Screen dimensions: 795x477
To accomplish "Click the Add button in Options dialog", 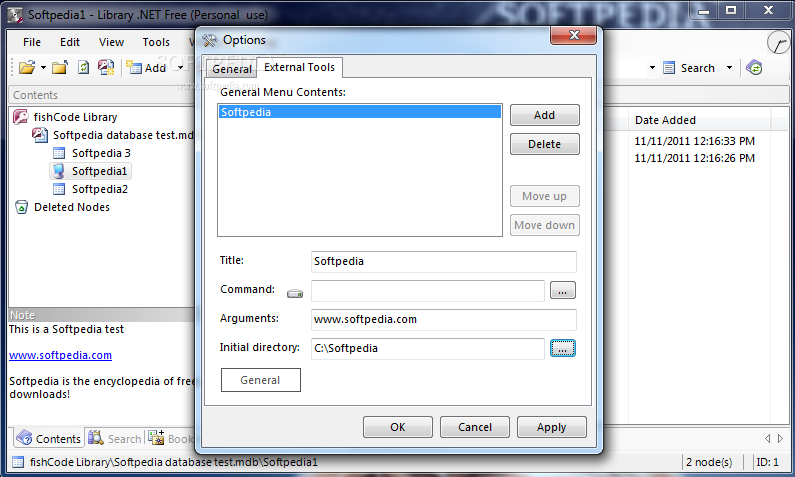I will click(545, 115).
